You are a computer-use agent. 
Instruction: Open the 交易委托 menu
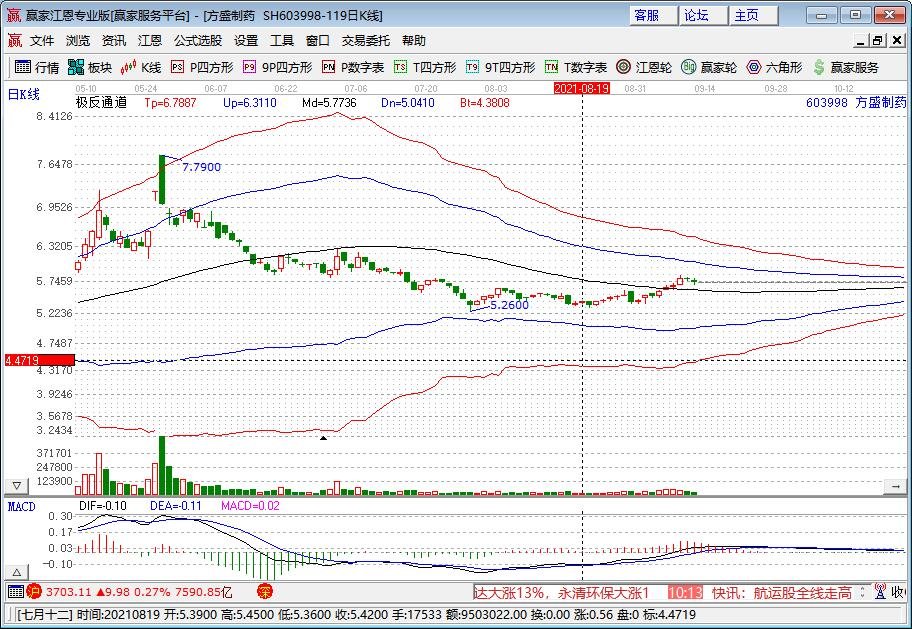366,41
